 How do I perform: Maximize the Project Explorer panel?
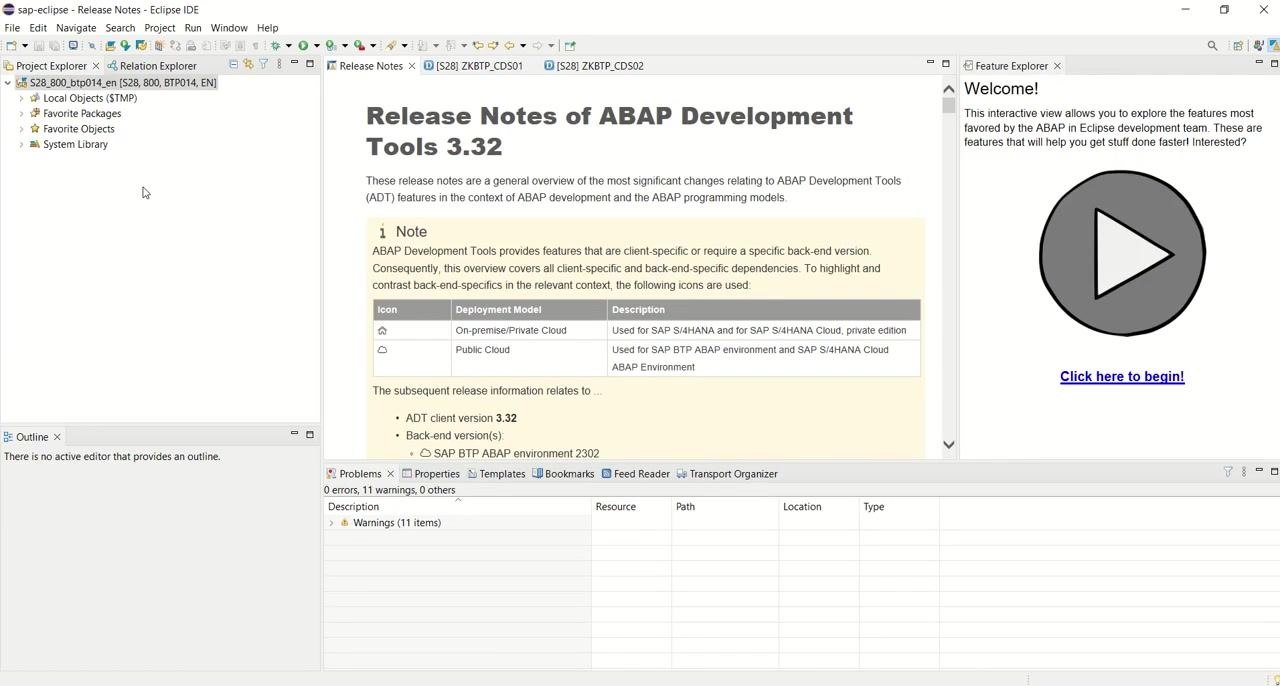310,64
